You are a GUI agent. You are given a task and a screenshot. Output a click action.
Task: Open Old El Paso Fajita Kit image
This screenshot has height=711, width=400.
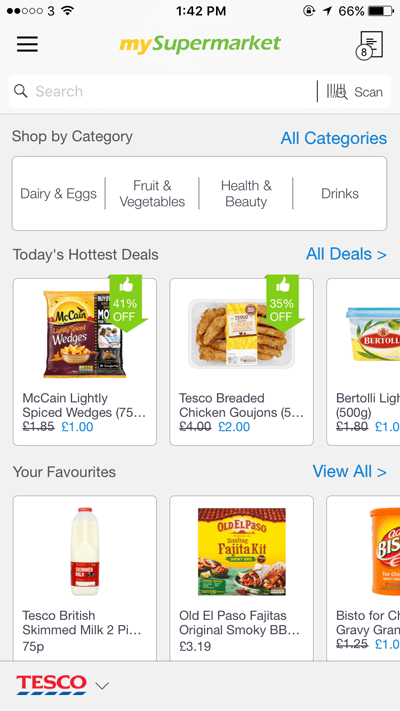click(x=242, y=552)
